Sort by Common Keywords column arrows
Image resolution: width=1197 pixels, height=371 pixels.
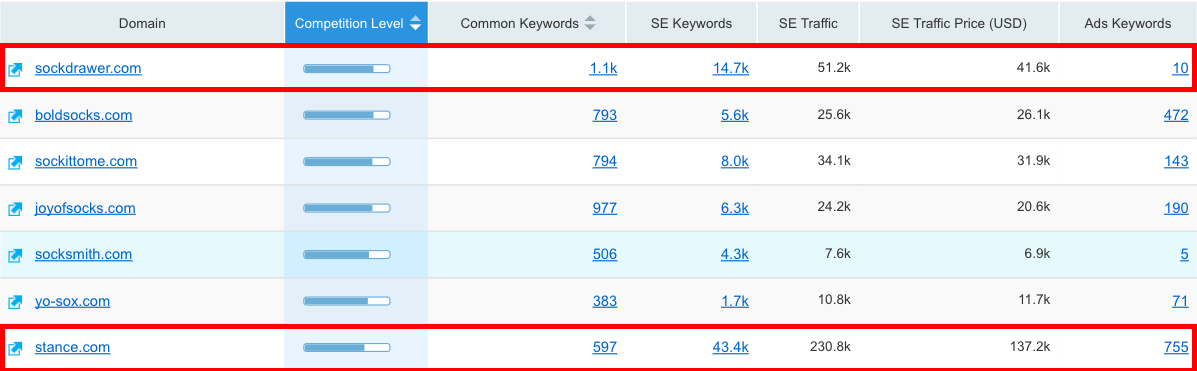point(589,23)
